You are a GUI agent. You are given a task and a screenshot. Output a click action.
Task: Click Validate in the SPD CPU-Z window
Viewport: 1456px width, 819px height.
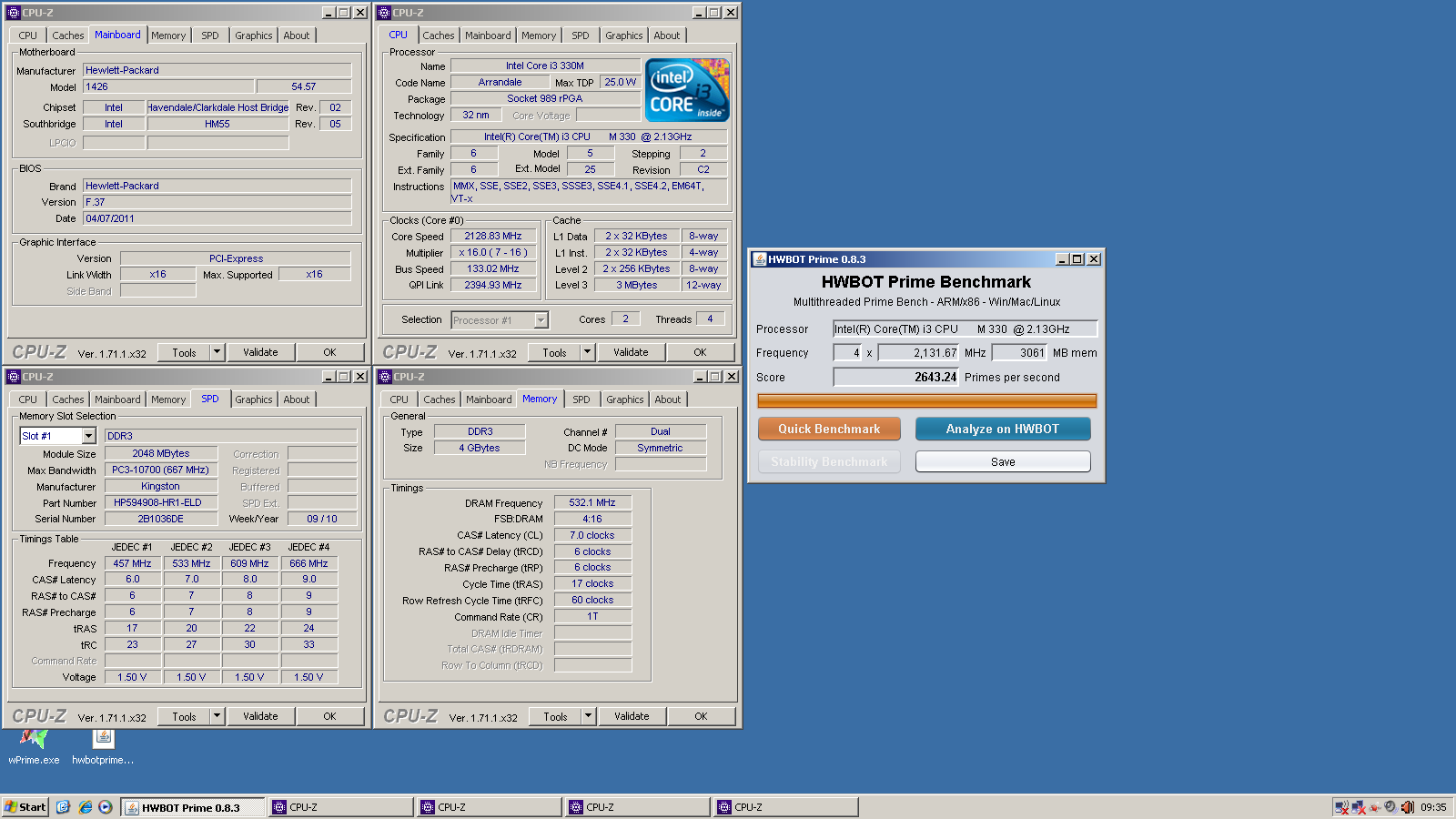[260, 716]
